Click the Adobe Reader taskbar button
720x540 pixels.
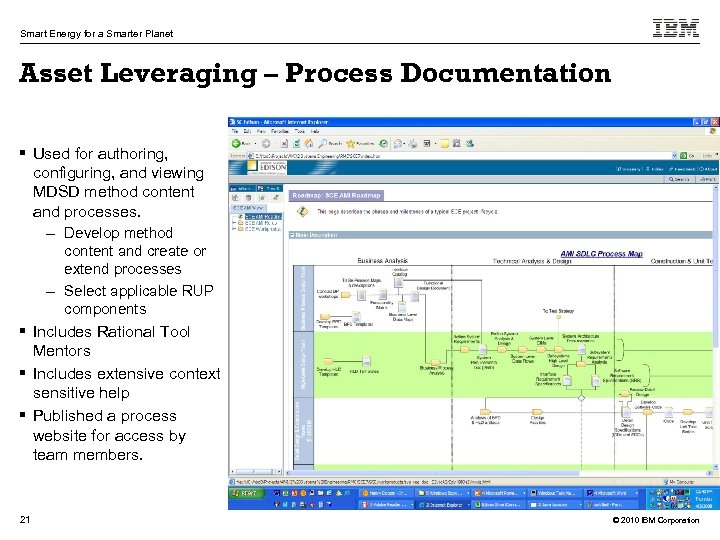click(x=386, y=505)
